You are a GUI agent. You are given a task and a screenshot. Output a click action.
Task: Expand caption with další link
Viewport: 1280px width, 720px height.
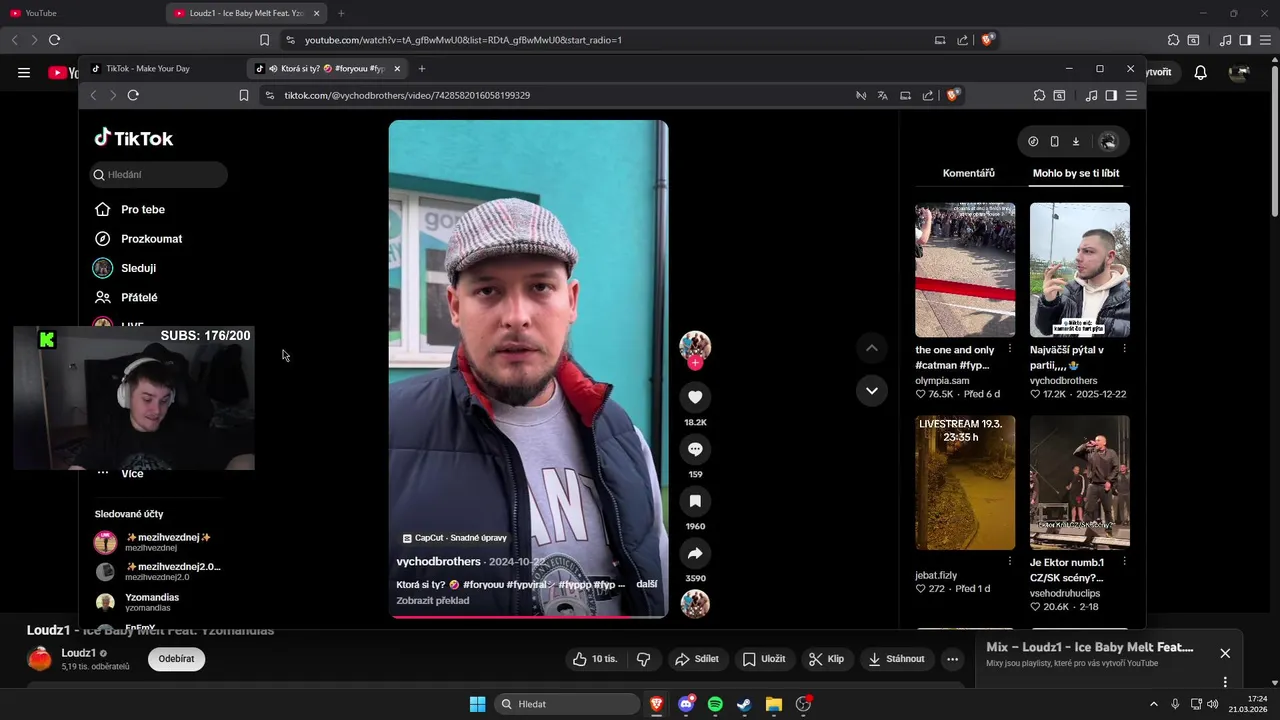647,584
